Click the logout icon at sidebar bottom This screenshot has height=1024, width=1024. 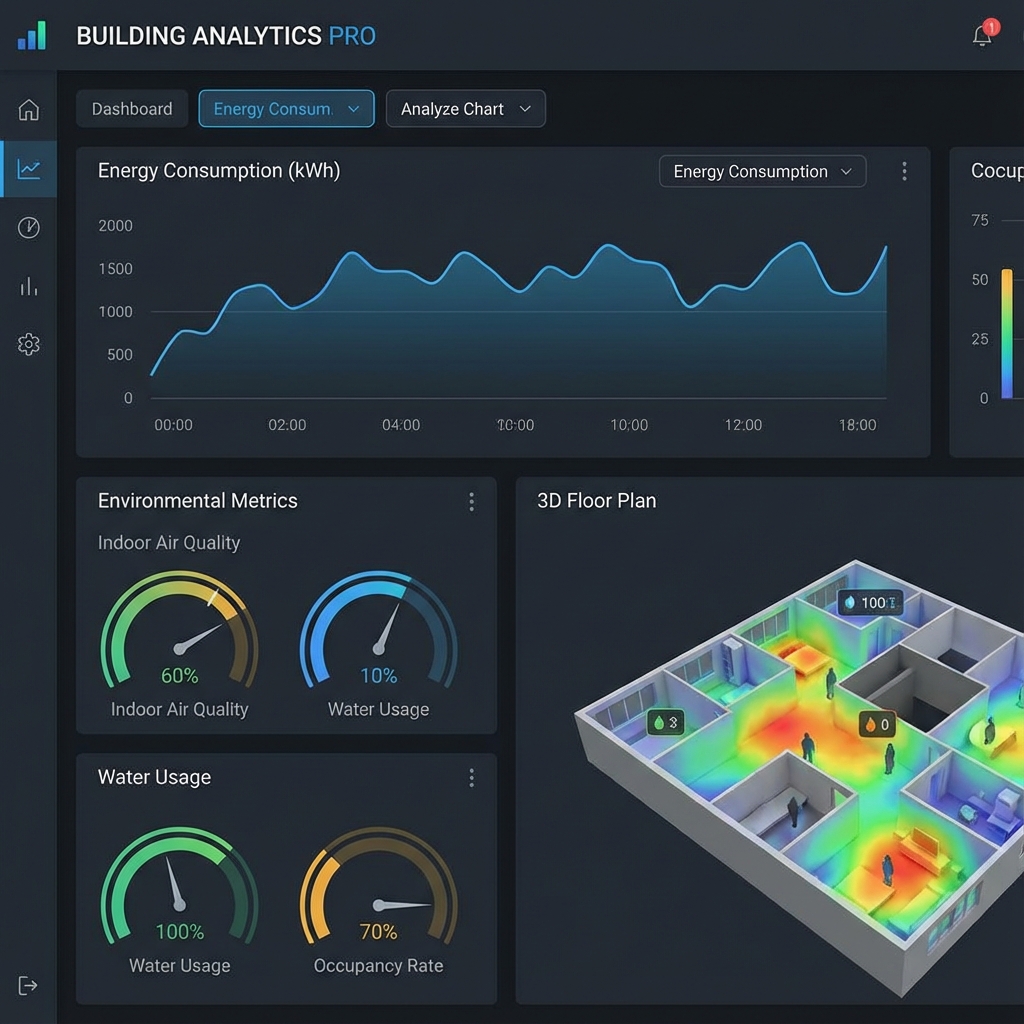pyautogui.click(x=29, y=986)
